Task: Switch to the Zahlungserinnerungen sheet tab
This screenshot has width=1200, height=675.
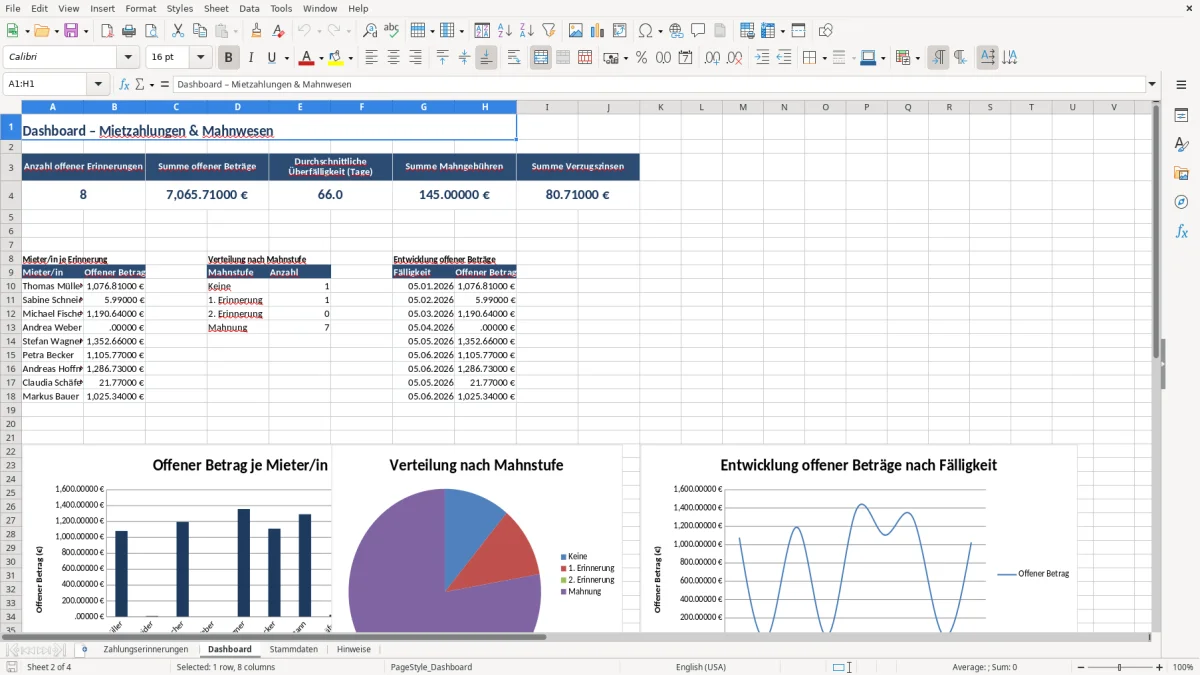Action: [x=145, y=650]
